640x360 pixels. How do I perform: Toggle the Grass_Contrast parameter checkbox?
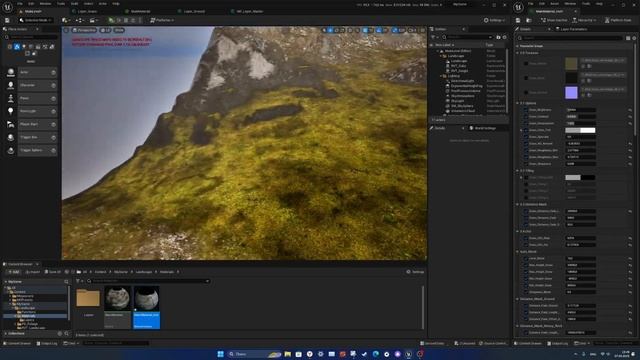pos(526,117)
